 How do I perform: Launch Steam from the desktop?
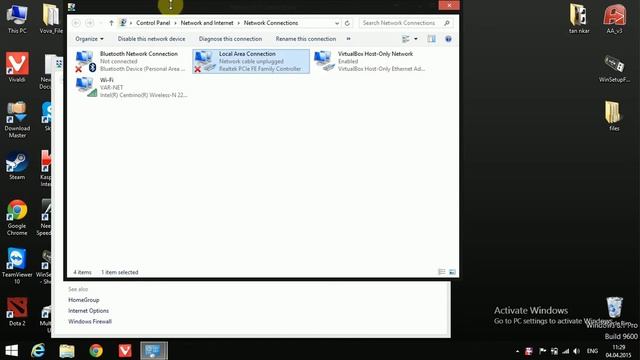[17, 165]
